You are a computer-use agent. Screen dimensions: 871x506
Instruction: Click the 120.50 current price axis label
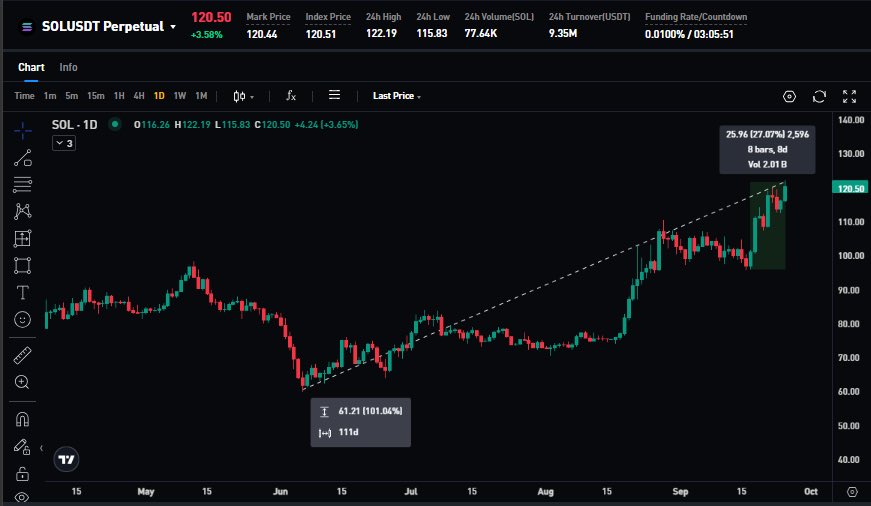click(x=850, y=188)
